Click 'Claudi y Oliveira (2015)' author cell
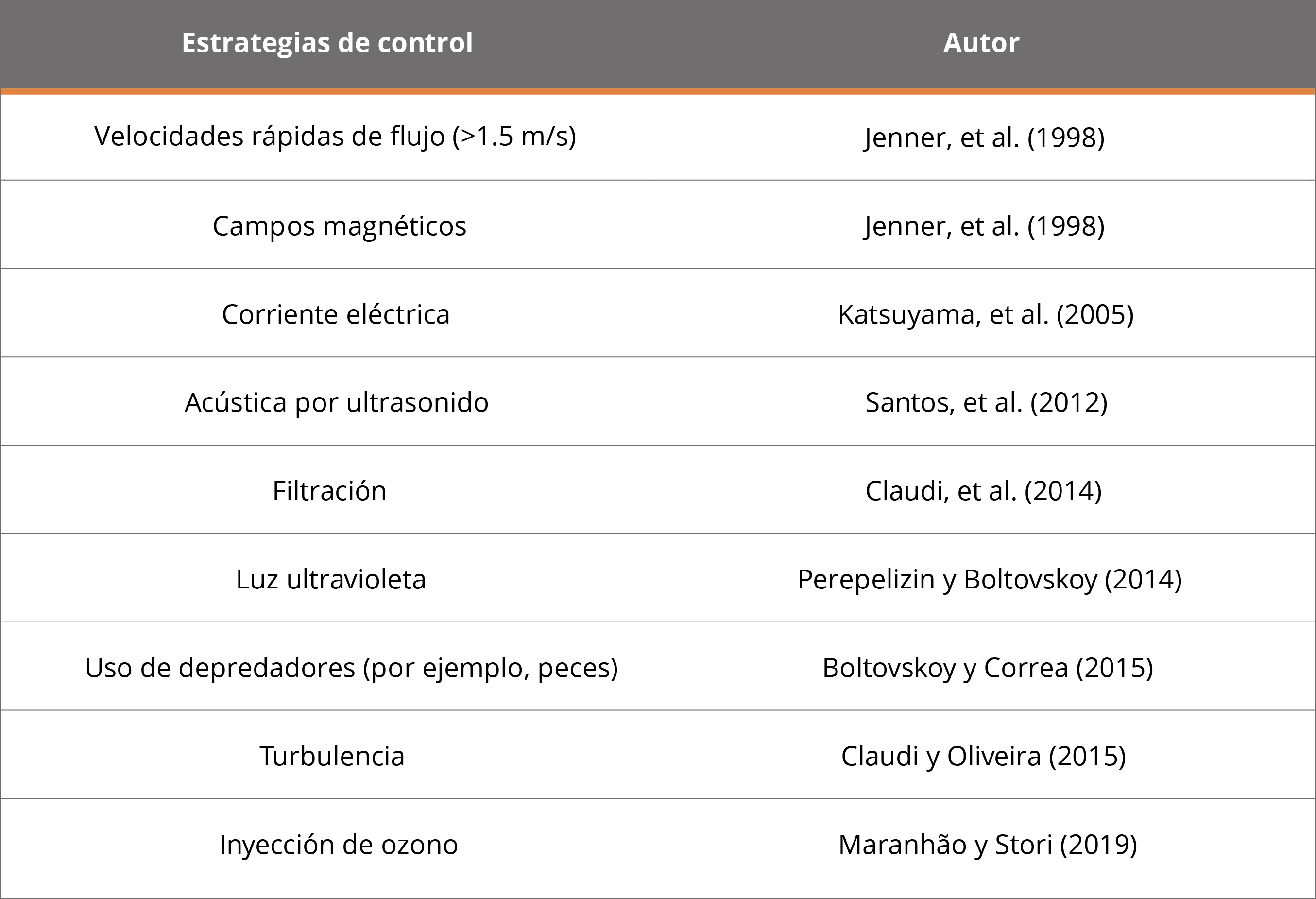 pos(984,756)
